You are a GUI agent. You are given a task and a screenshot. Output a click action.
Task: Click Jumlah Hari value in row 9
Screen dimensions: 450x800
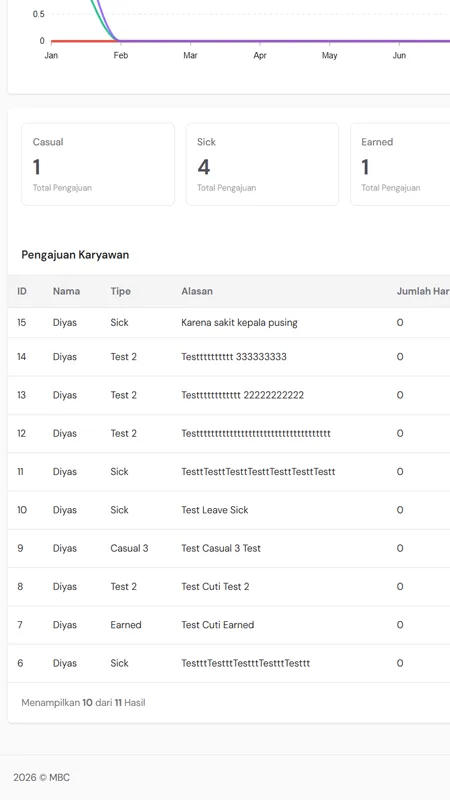click(x=400, y=548)
